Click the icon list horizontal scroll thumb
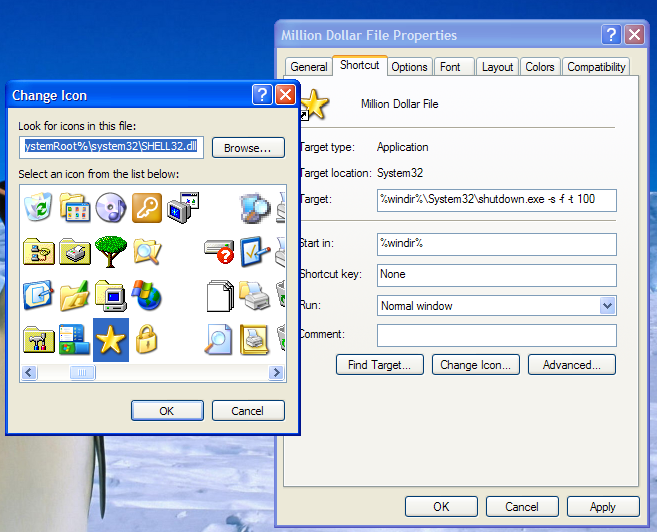Image resolution: width=657 pixels, height=532 pixels. point(82,372)
